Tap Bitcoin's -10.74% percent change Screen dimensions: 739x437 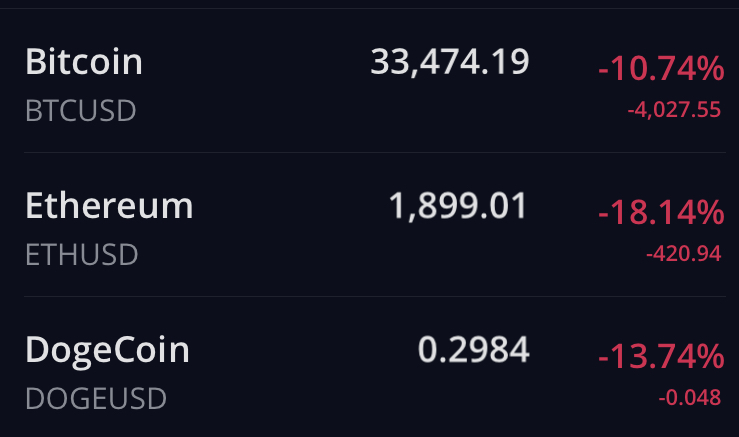660,69
